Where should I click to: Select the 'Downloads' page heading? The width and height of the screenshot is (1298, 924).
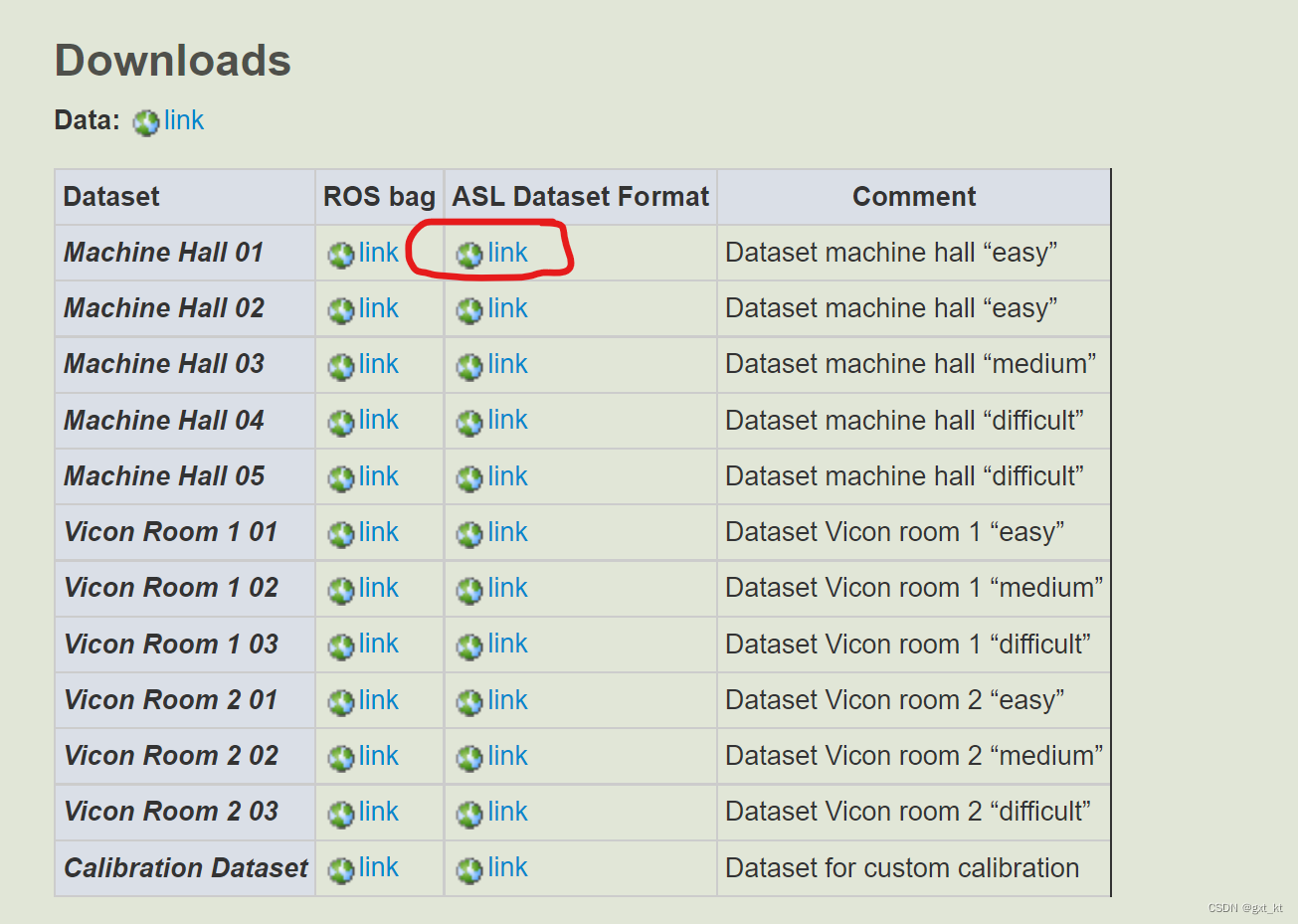pos(172,61)
